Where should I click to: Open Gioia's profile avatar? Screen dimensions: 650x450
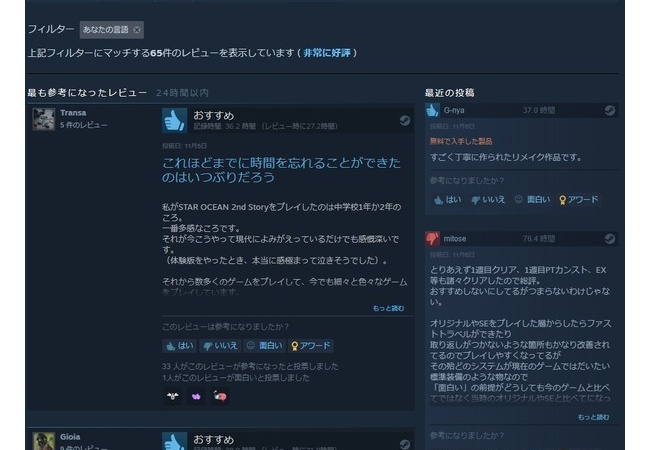coord(44,441)
